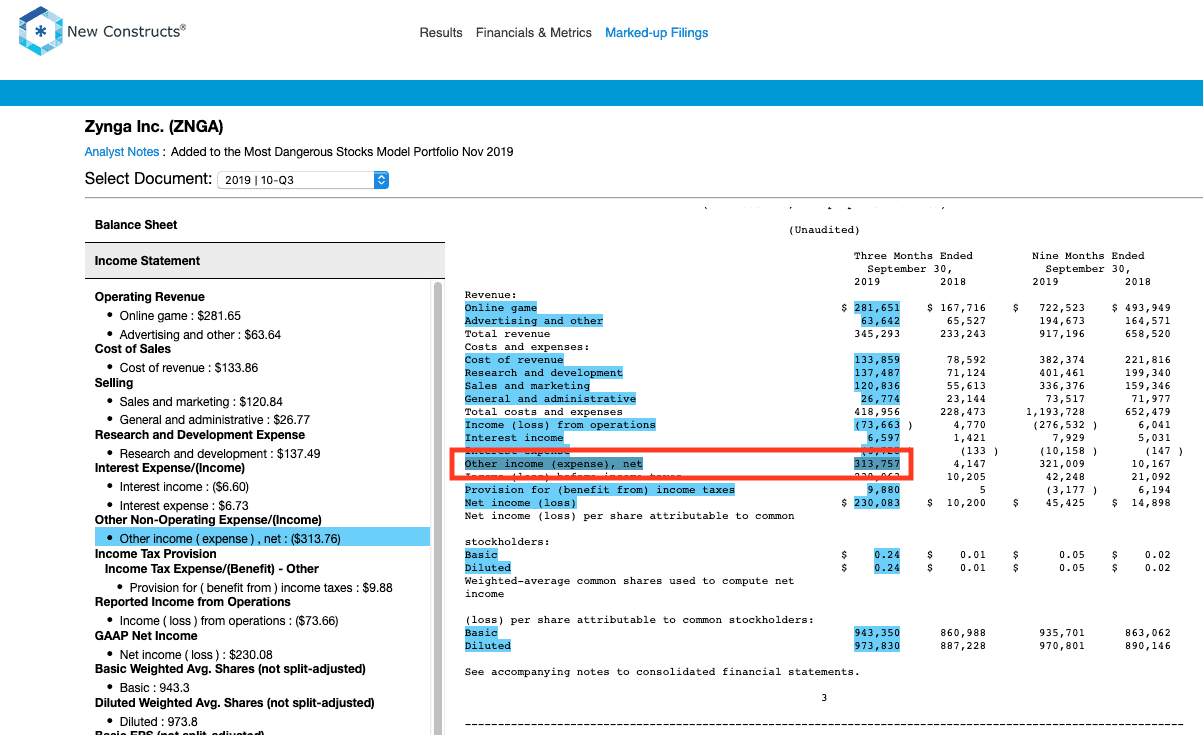Click Total costs and expenses value 418,956

pyautogui.click(x=877, y=412)
